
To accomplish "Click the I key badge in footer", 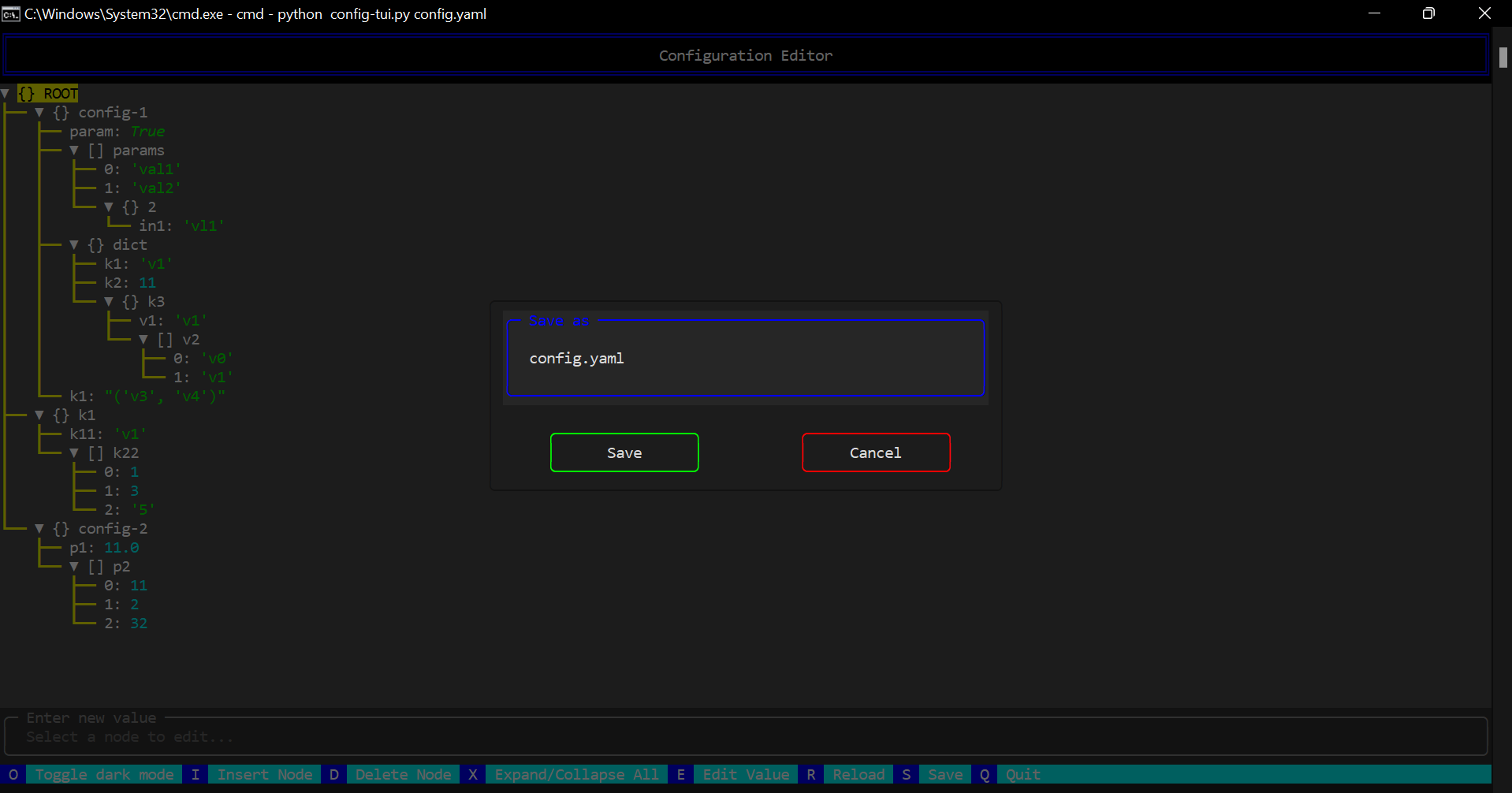I will pyautogui.click(x=196, y=775).
